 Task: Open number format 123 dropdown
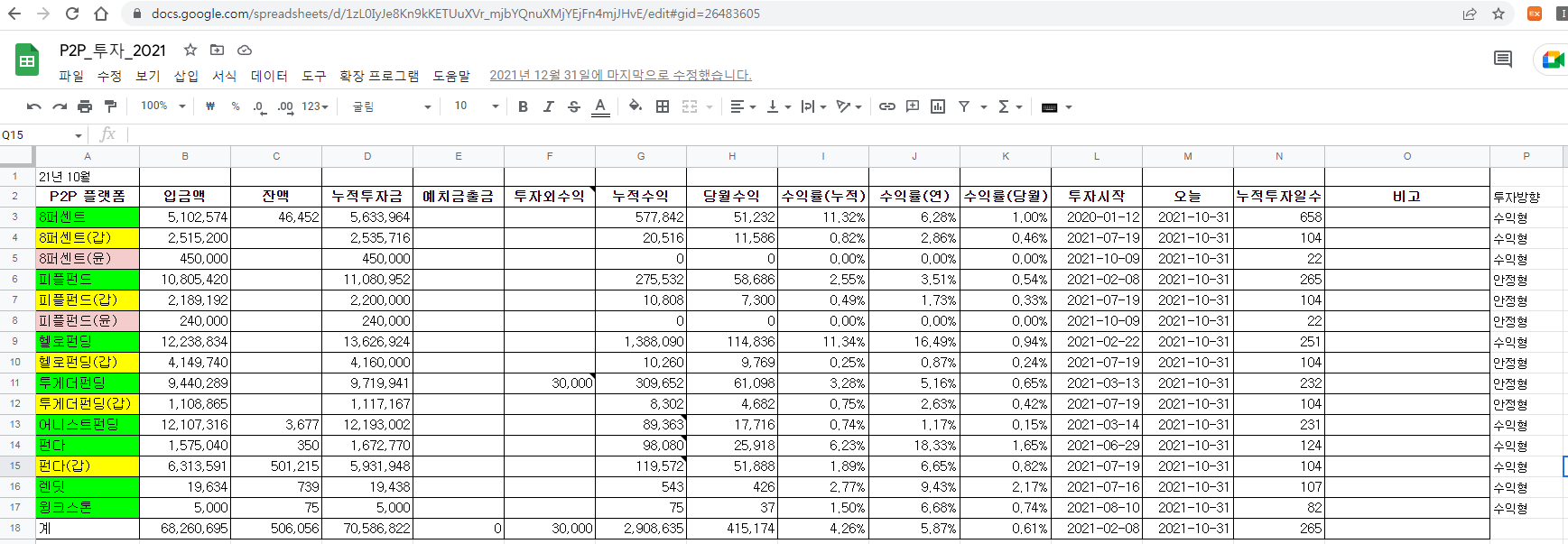[x=315, y=106]
